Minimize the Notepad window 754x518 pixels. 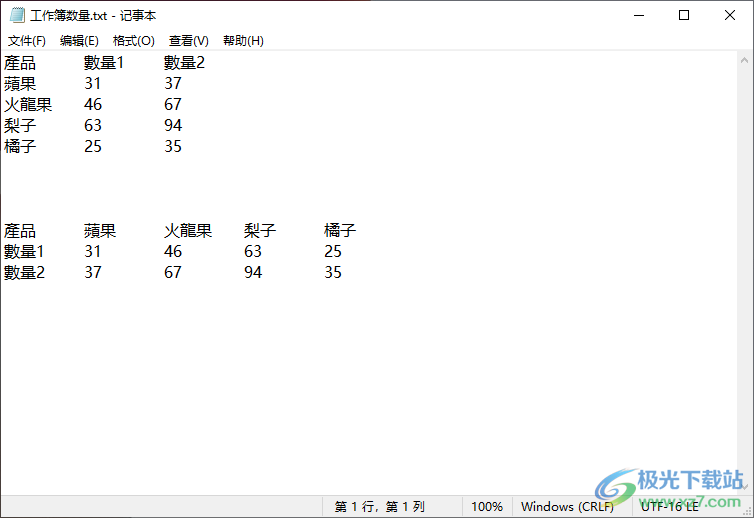click(x=639, y=15)
